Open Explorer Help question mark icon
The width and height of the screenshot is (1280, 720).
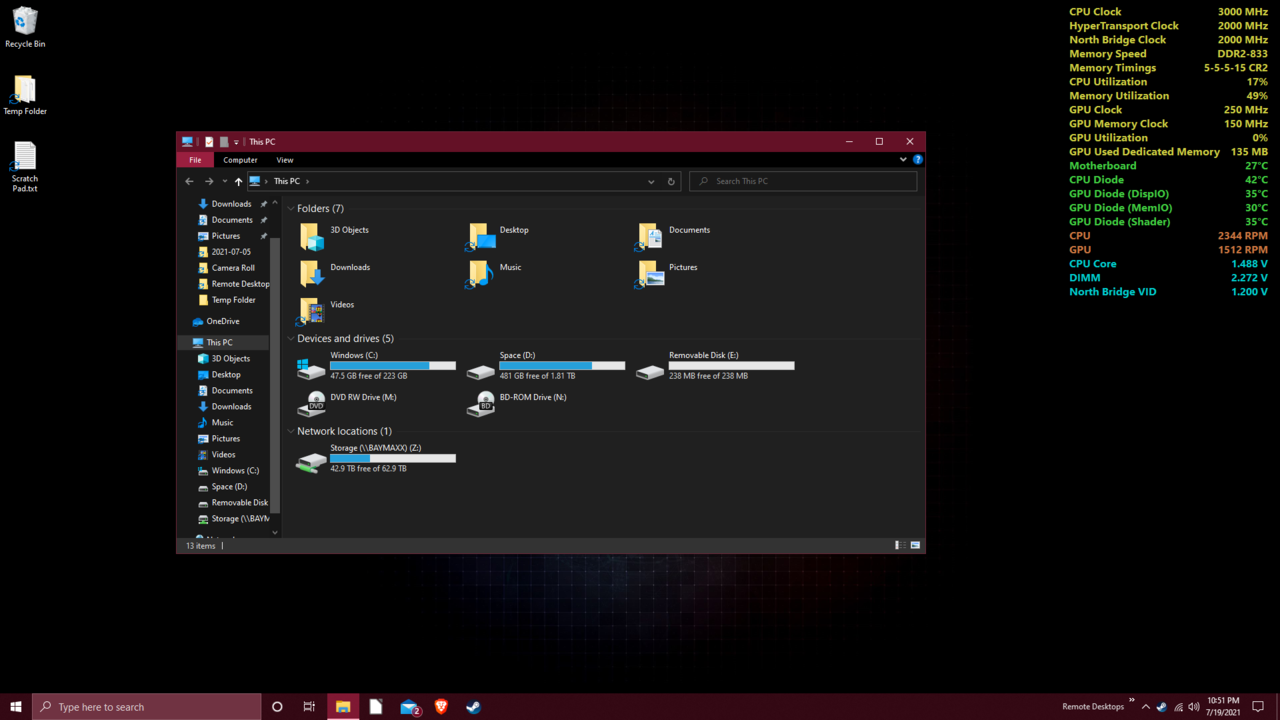(x=917, y=160)
